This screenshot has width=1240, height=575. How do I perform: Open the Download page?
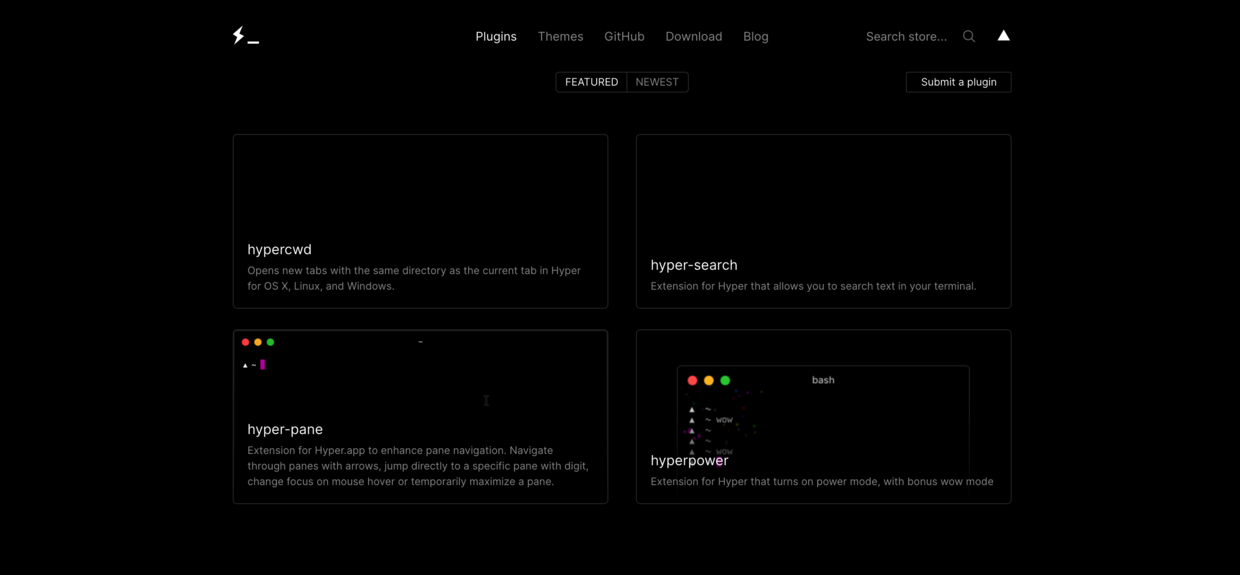click(694, 36)
